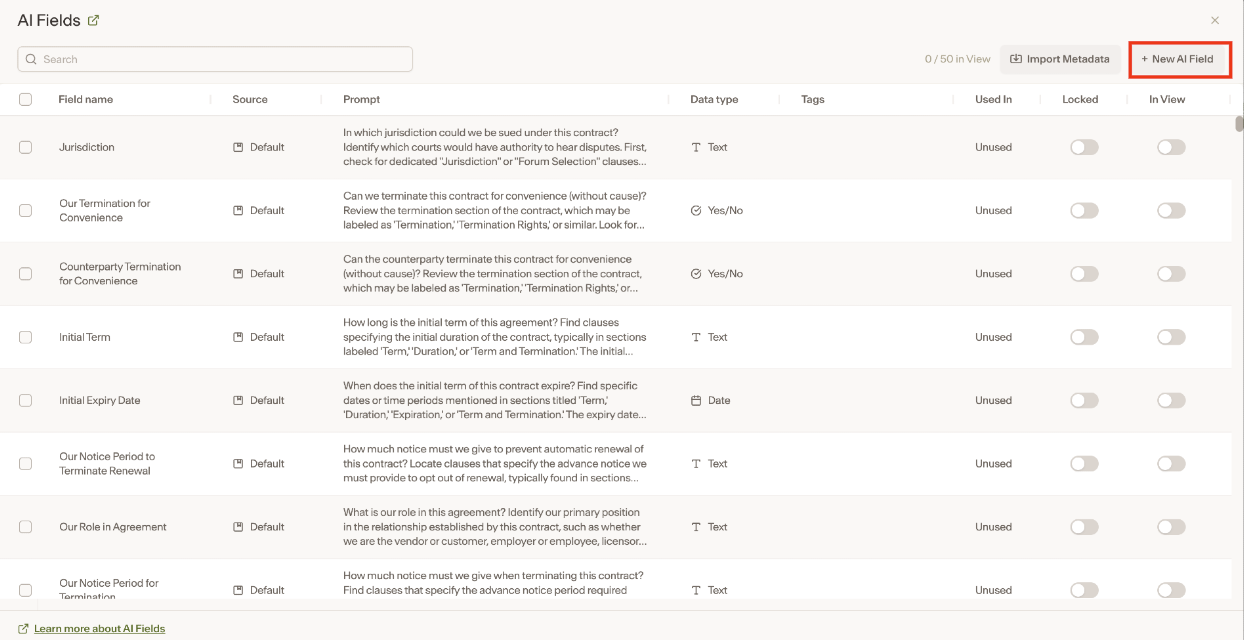
Task: Open Learn more about AI Fields link
Action: pyautogui.click(x=99, y=629)
